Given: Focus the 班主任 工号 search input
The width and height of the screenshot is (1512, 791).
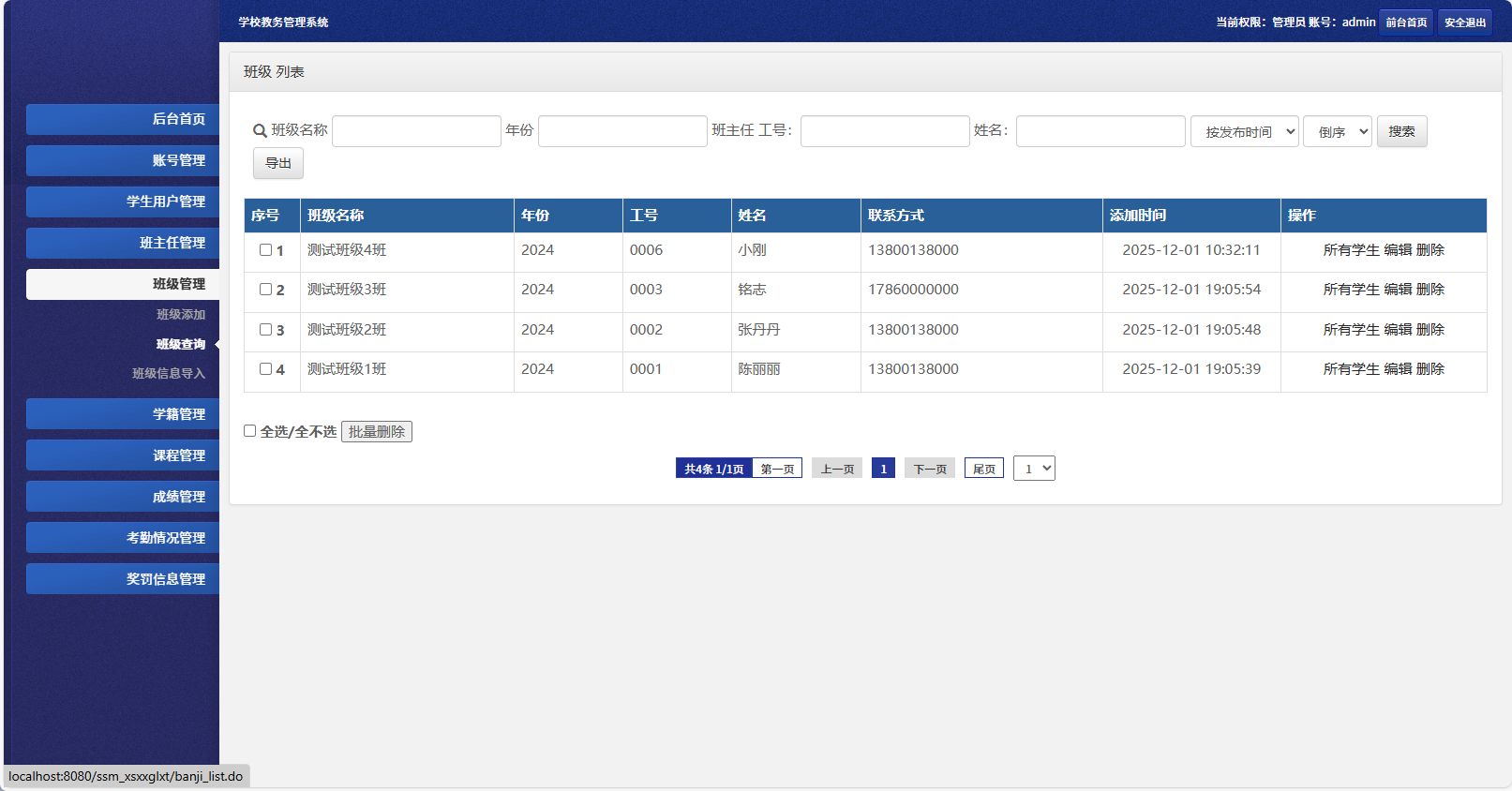Looking at the screenshot, I should pyautogui.click(x=885, y=131).
